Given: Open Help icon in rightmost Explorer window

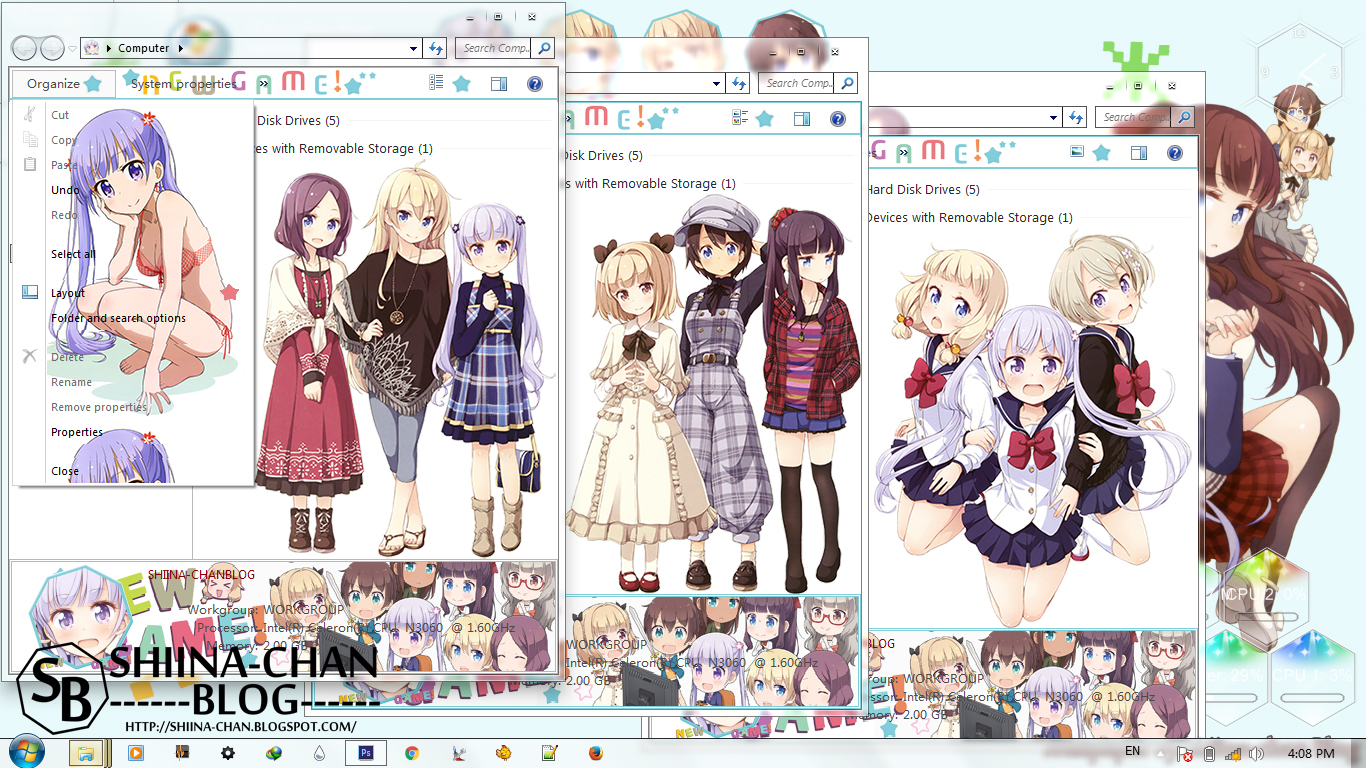Looking at the screenshot, I should pyautogui.click(x=1175, y=153).
